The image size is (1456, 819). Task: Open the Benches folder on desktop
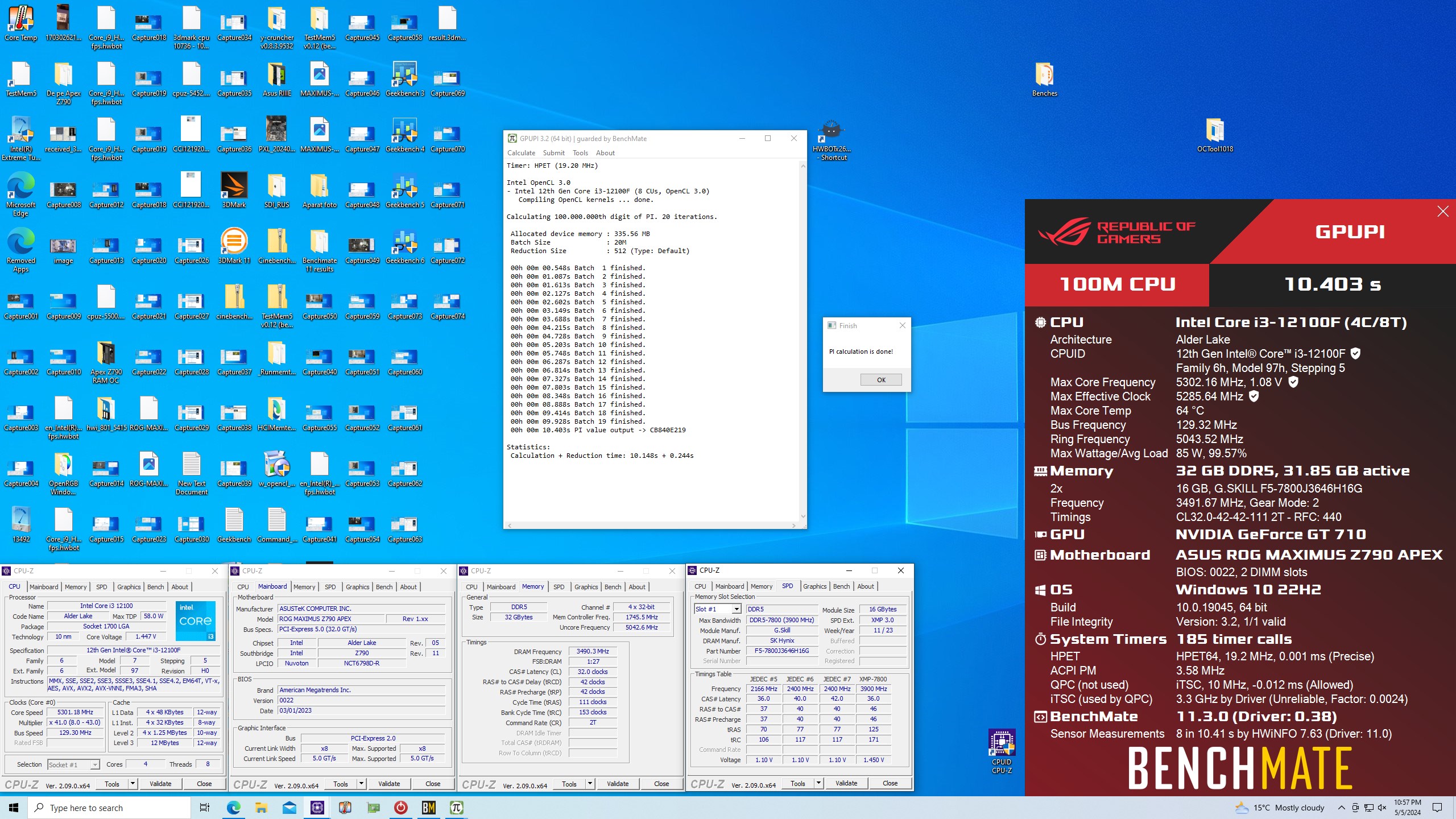pyautogui.click(x=1044, y=79)
